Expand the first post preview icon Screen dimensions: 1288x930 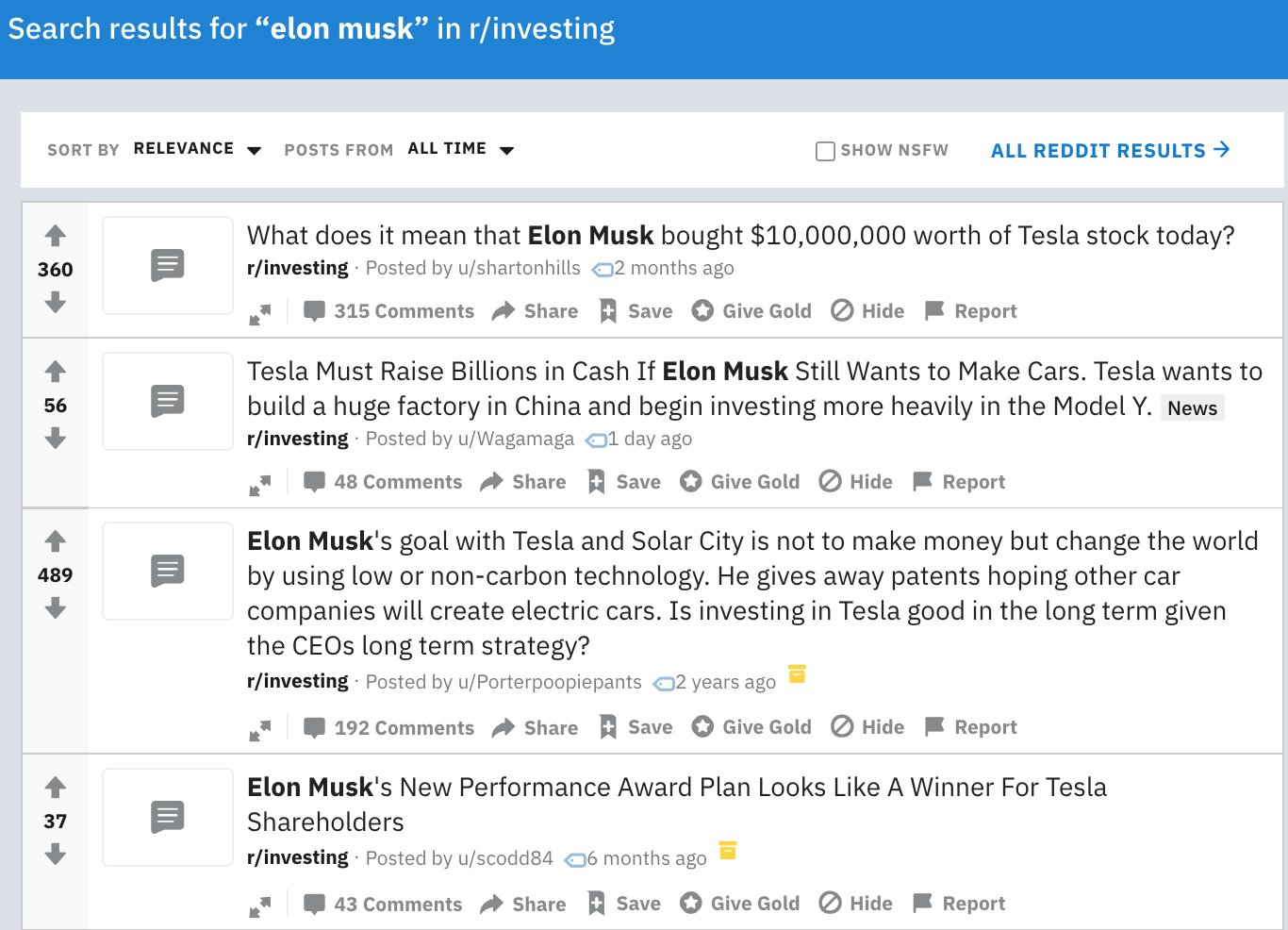(260, 314)
